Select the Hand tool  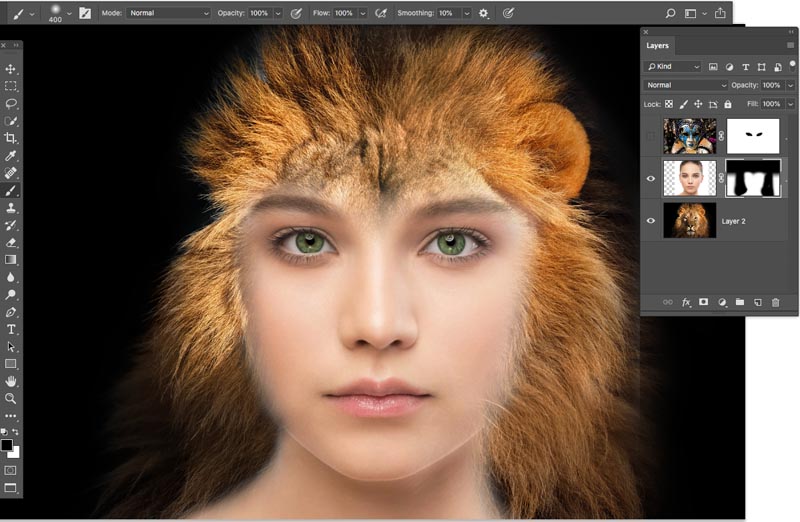11,381
